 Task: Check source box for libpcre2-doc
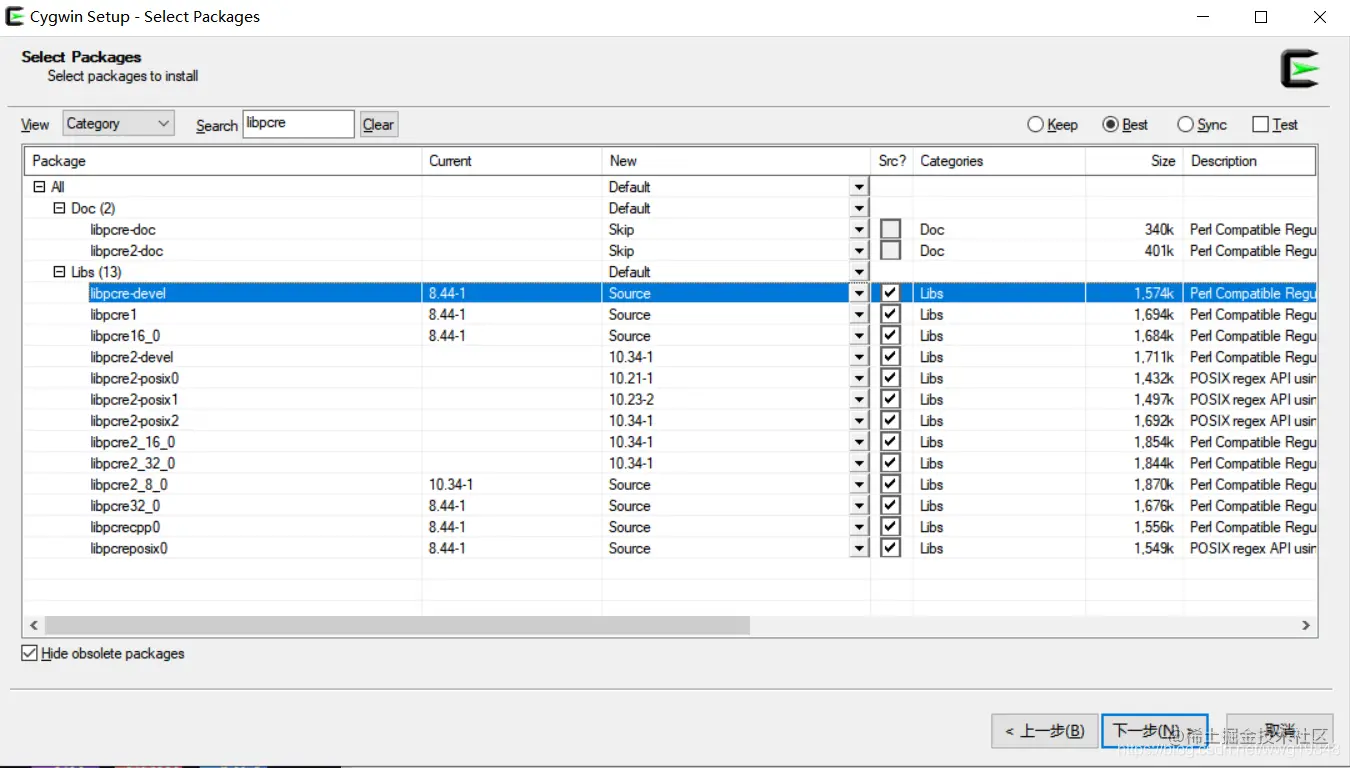(x=891, y=251)
